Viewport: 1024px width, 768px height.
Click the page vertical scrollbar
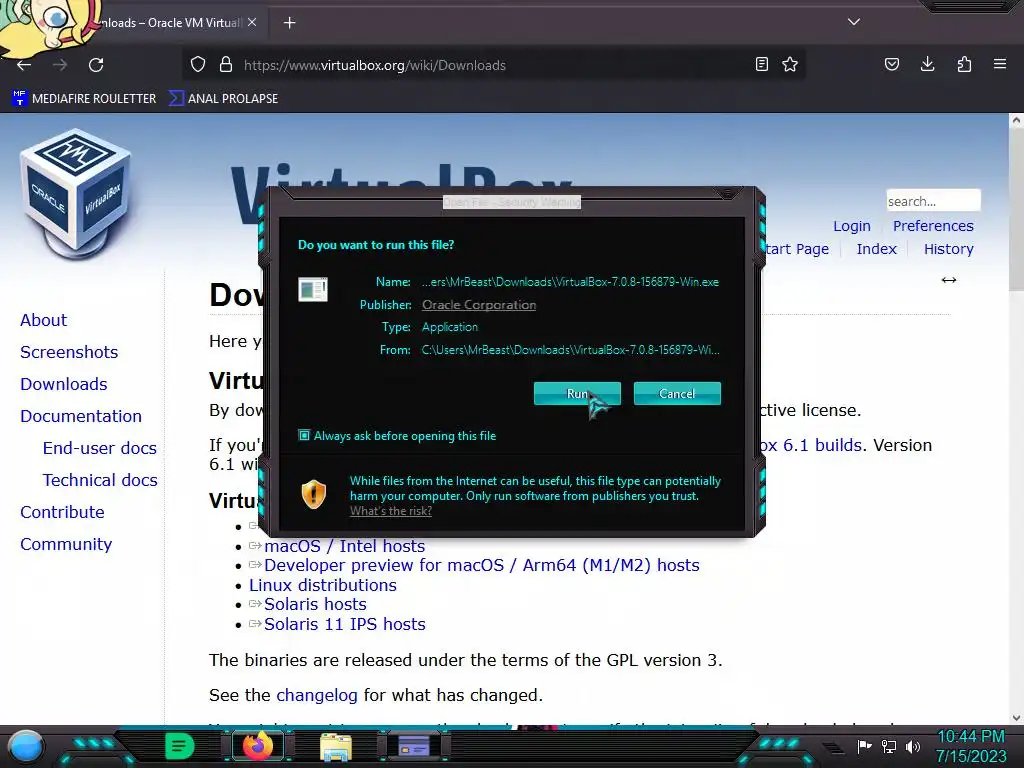[x=1016, y=209]
